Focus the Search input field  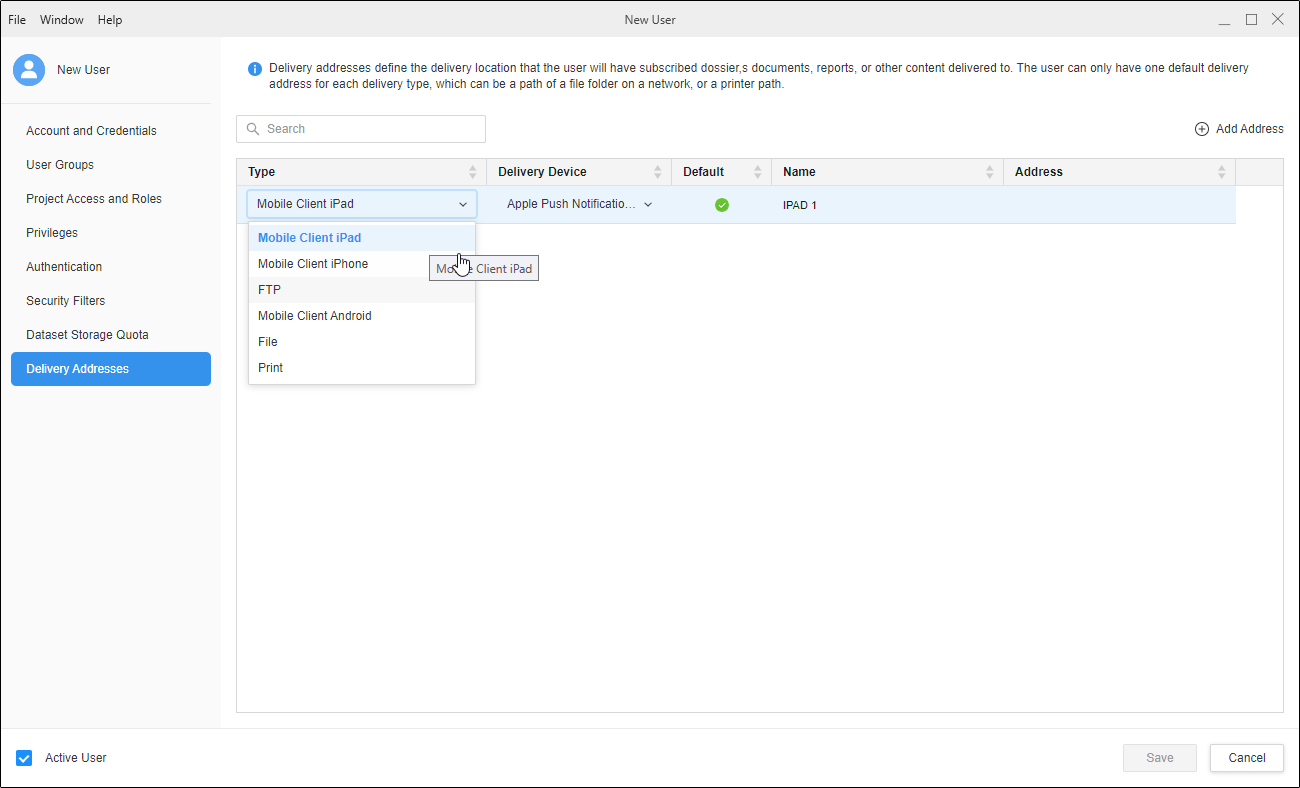(370, 129)
